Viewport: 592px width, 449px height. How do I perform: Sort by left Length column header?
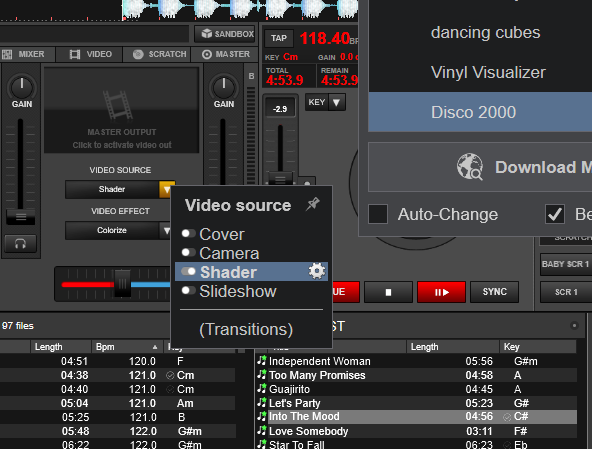click(61, 347)
